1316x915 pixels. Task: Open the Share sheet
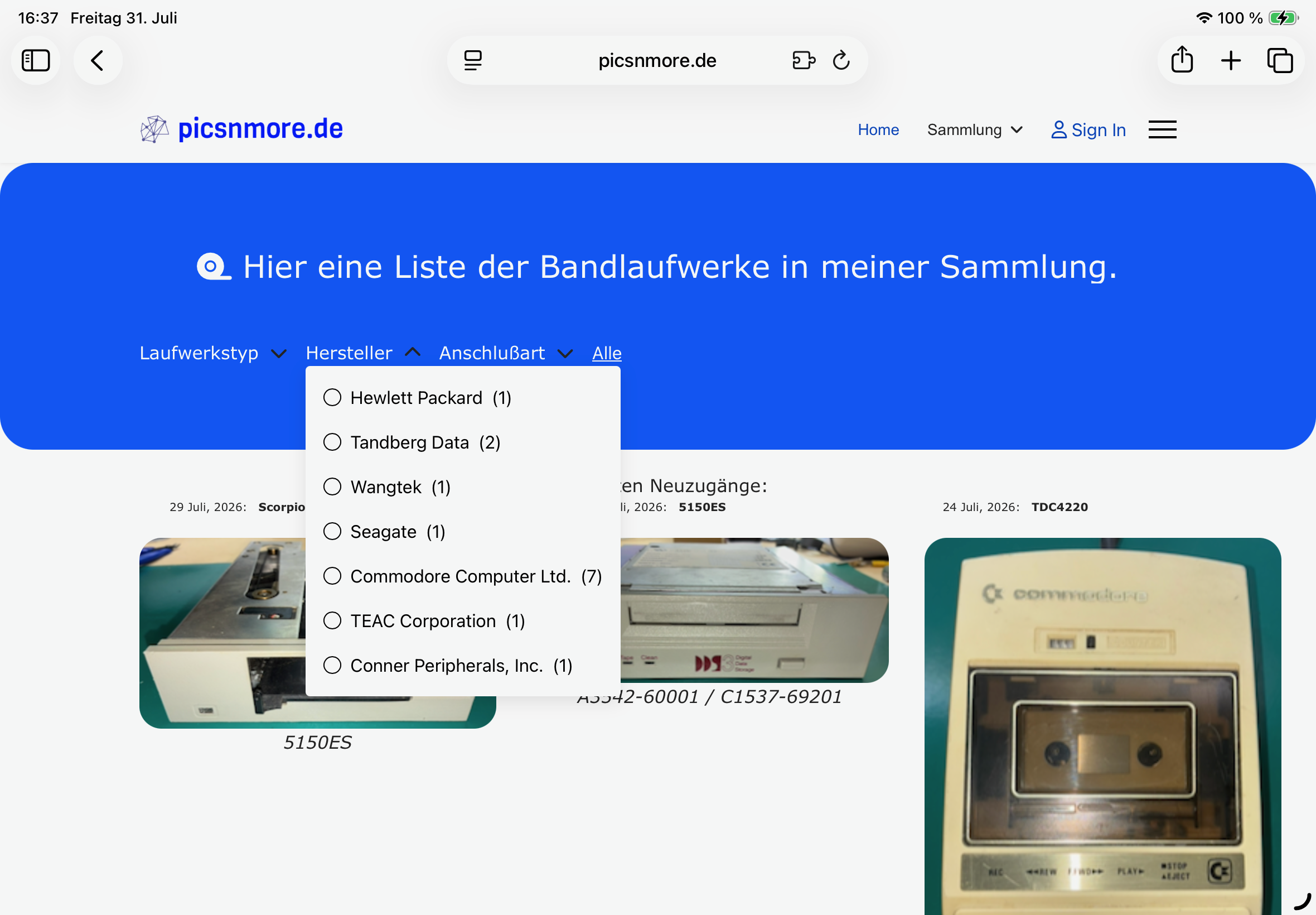tap(1182, 59)
